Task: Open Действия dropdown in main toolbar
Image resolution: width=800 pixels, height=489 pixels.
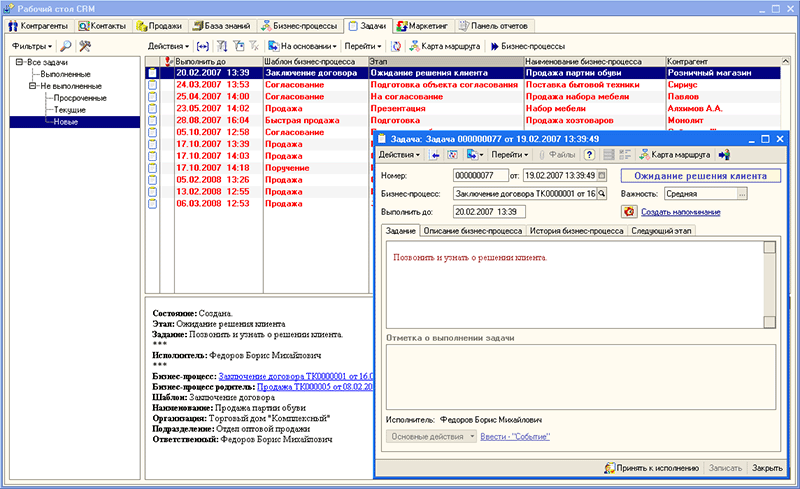Action: 168,46
